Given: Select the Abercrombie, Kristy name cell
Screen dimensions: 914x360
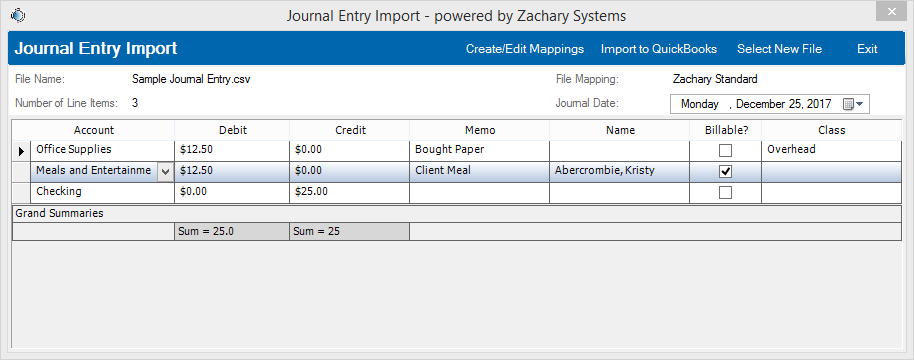Looking at the screenshot, I should point(620,171).
